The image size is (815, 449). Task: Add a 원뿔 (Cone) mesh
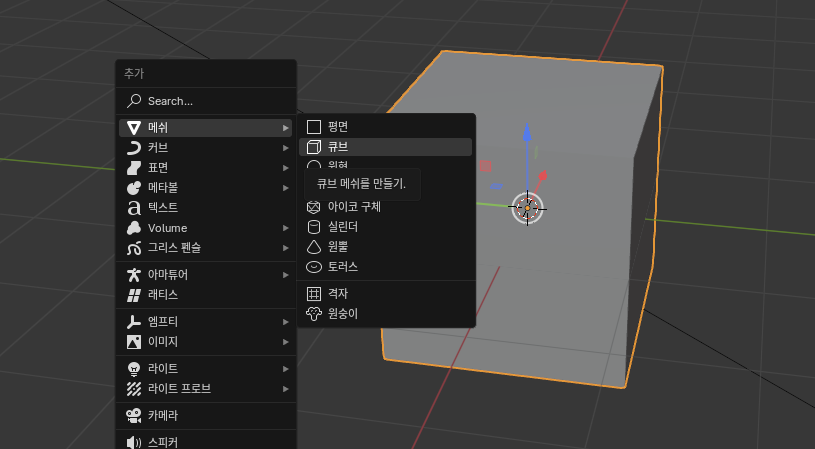(386, 247)
